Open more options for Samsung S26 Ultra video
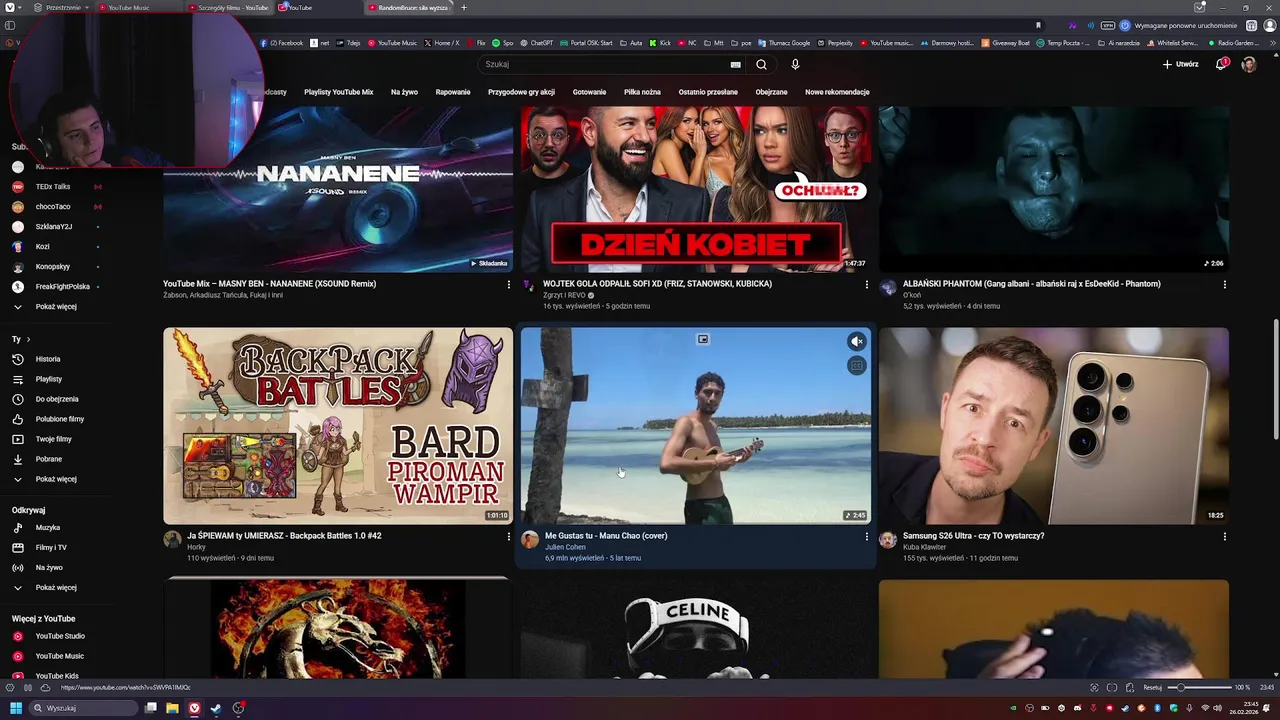 (1224, 536)
